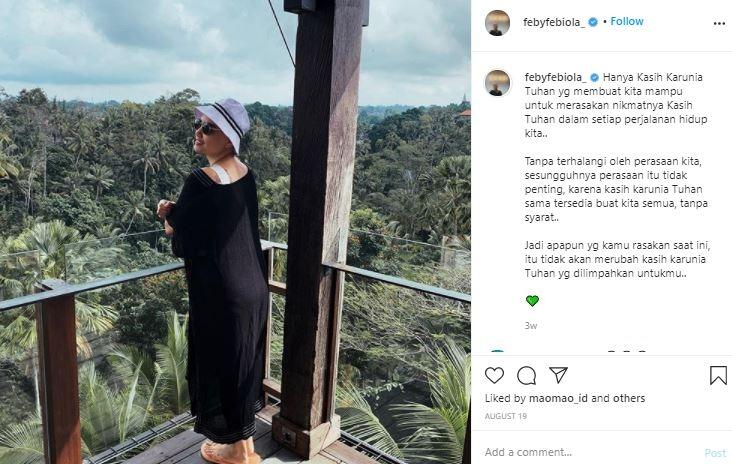Save the post with the bookmark icon
The height and width of the screenshot is (464, 732).
coord(718,376)
